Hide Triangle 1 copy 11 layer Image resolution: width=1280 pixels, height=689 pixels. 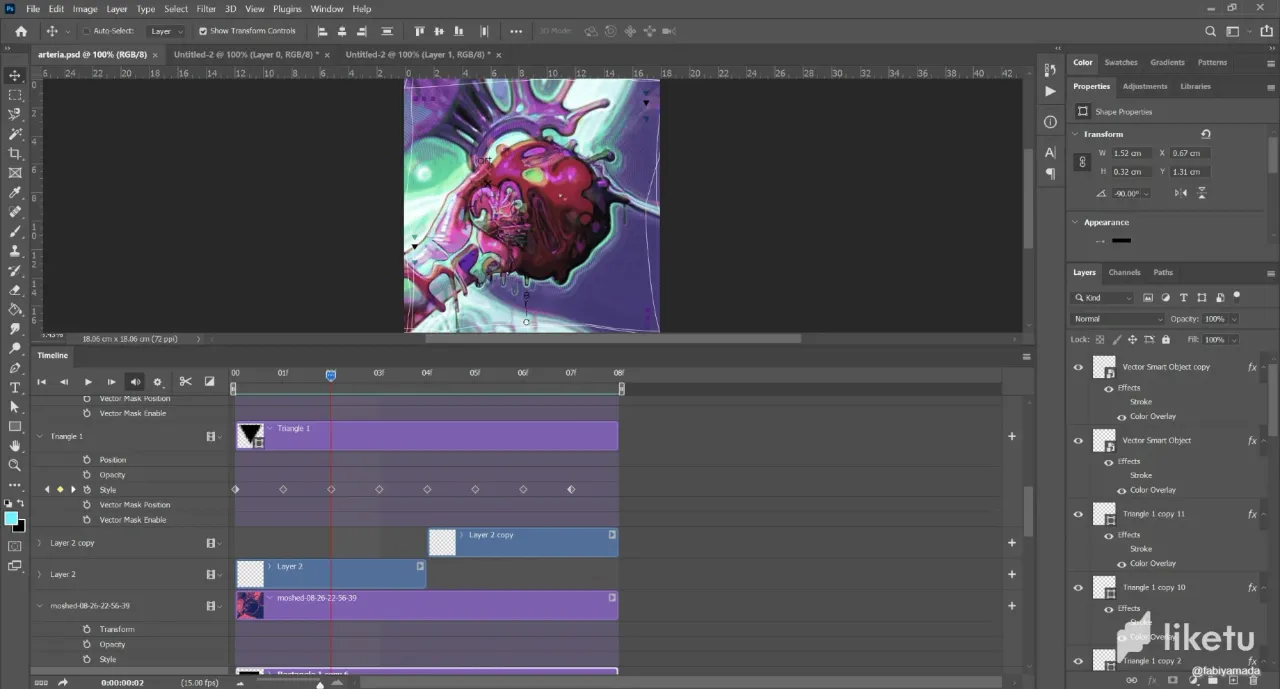(x=1078, y=514)
